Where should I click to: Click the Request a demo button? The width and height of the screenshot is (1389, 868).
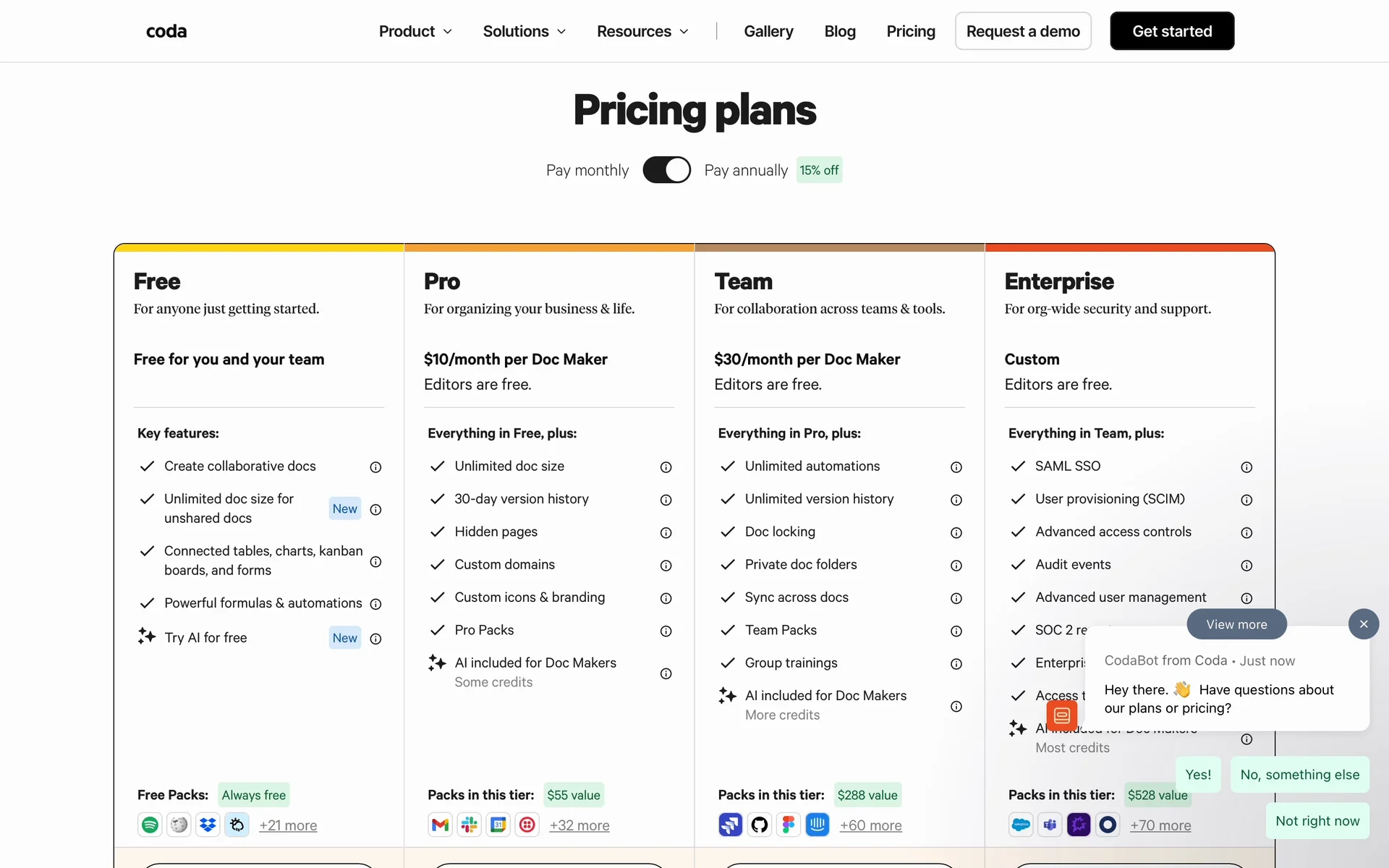[x=1022, y=31]
